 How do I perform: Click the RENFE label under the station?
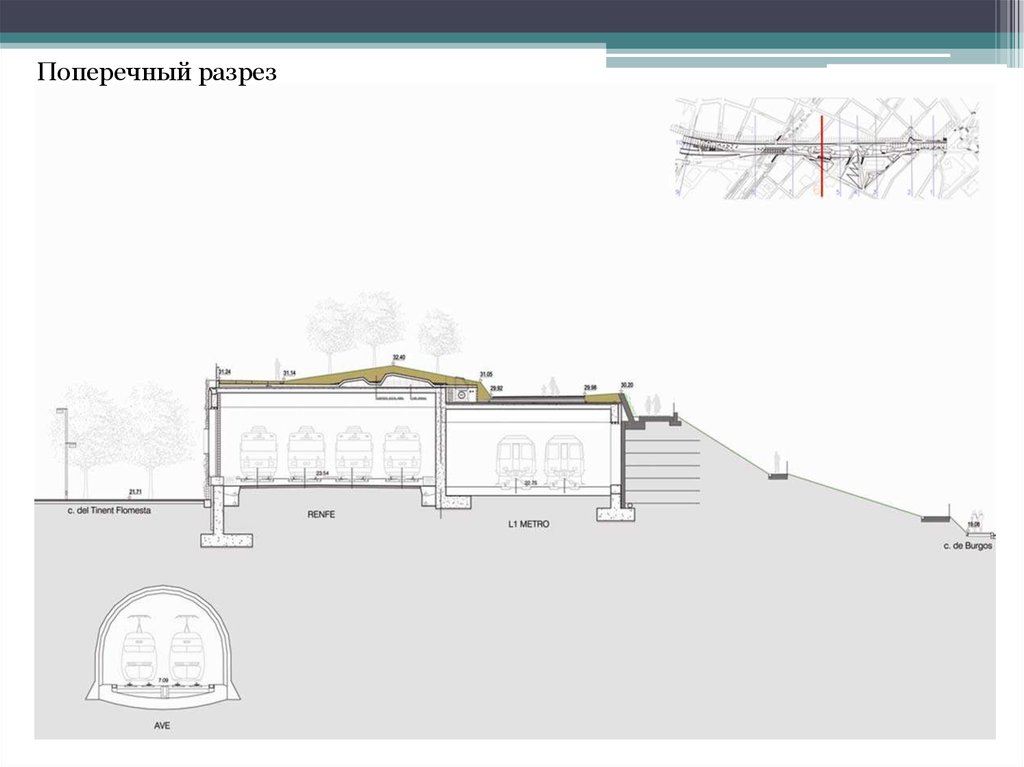[321, 515]
